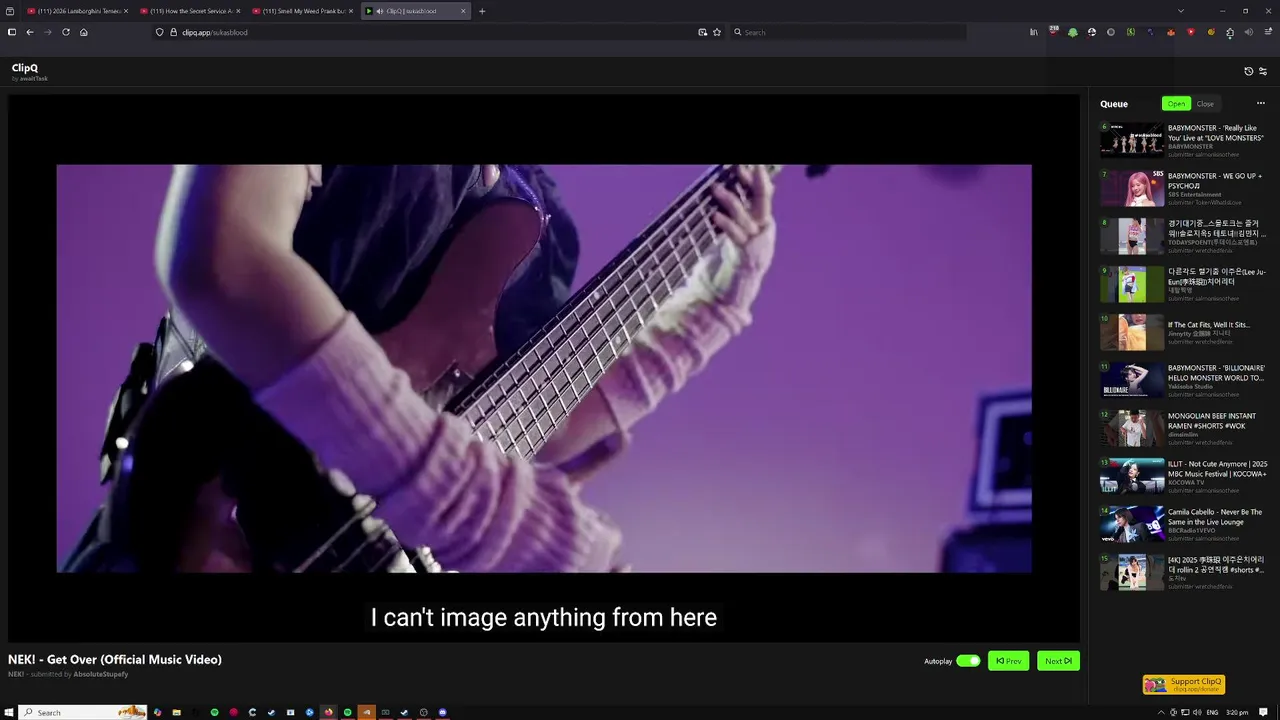Select the ClipQ | sukasblood tab

pyautogui.click(x=416, y=11)
